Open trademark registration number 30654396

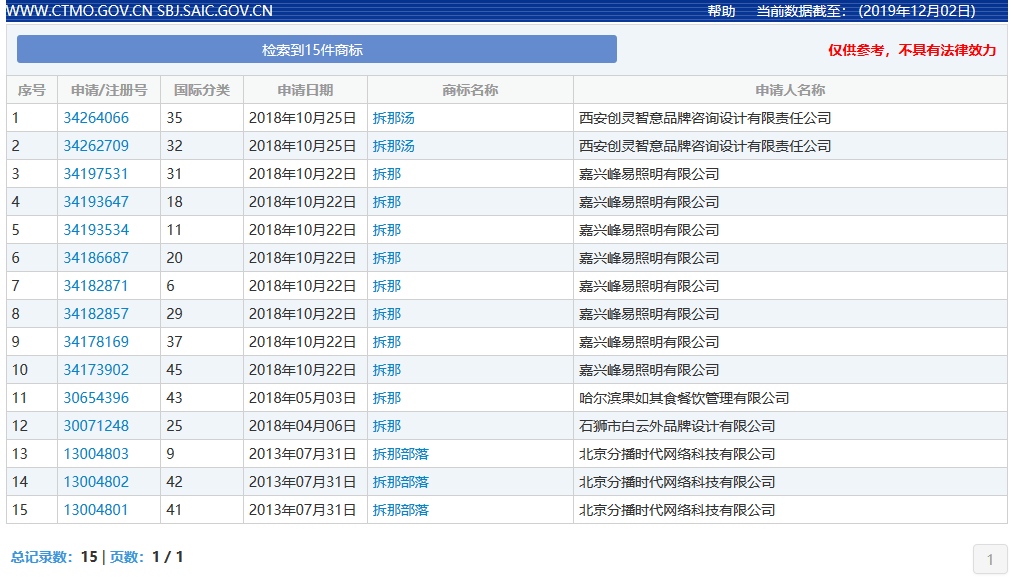[x=94, y=397]
